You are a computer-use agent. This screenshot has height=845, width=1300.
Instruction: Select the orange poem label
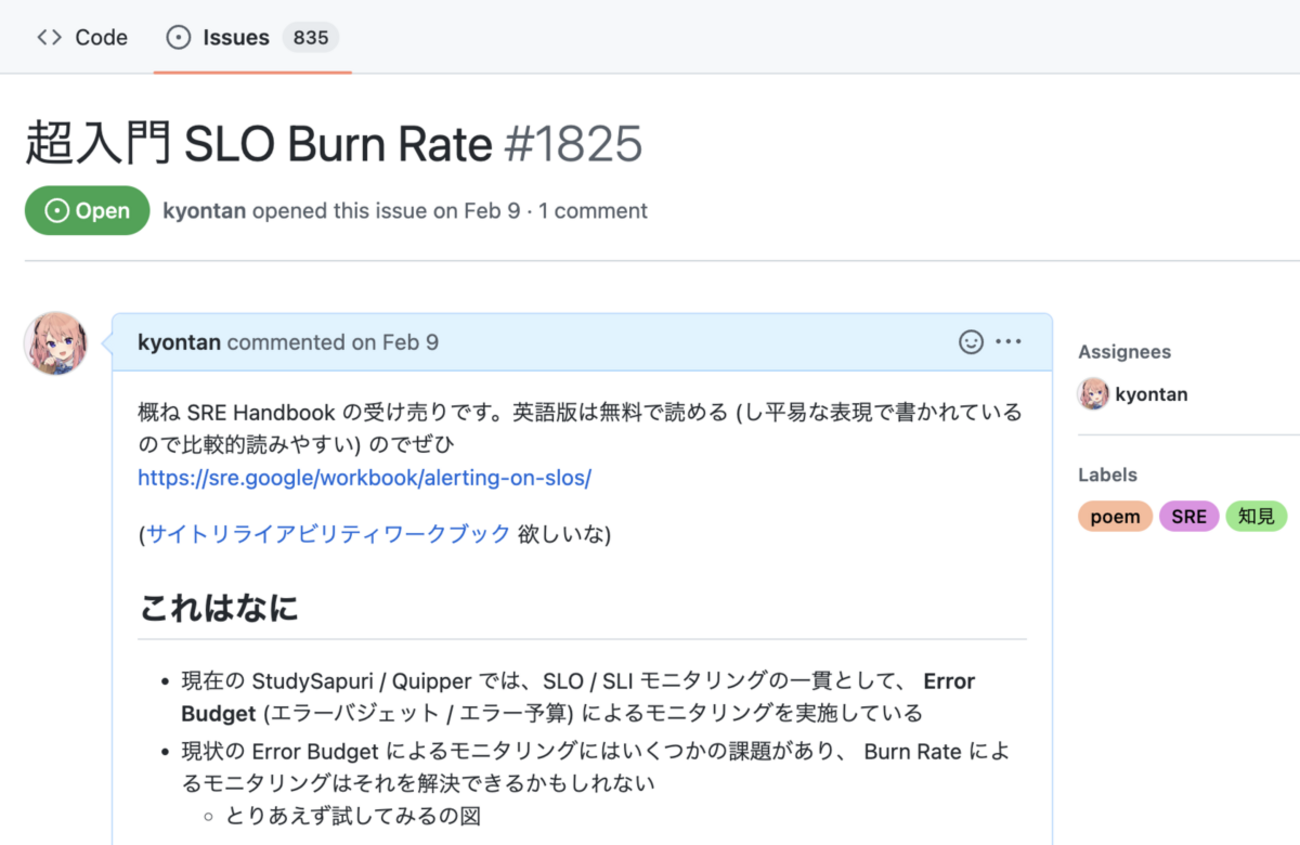click(x=1114, y=517)
